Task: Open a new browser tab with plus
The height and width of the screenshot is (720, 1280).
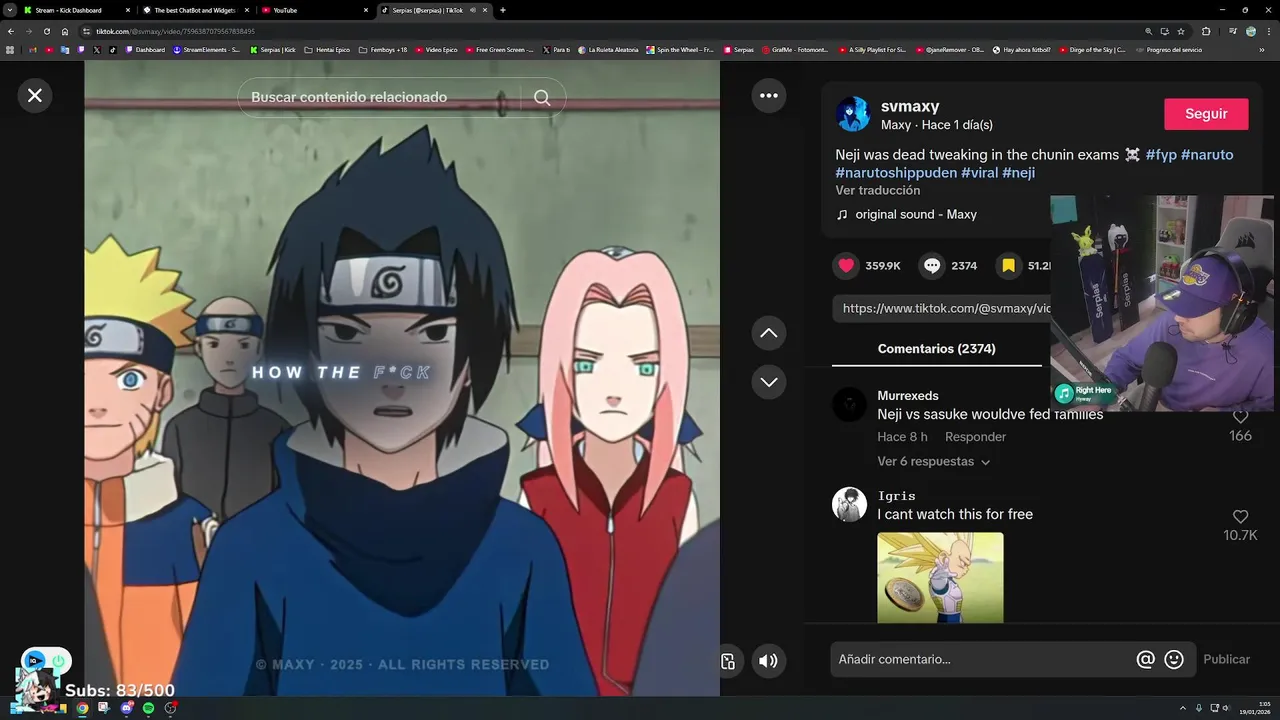Action: point(502,10)
